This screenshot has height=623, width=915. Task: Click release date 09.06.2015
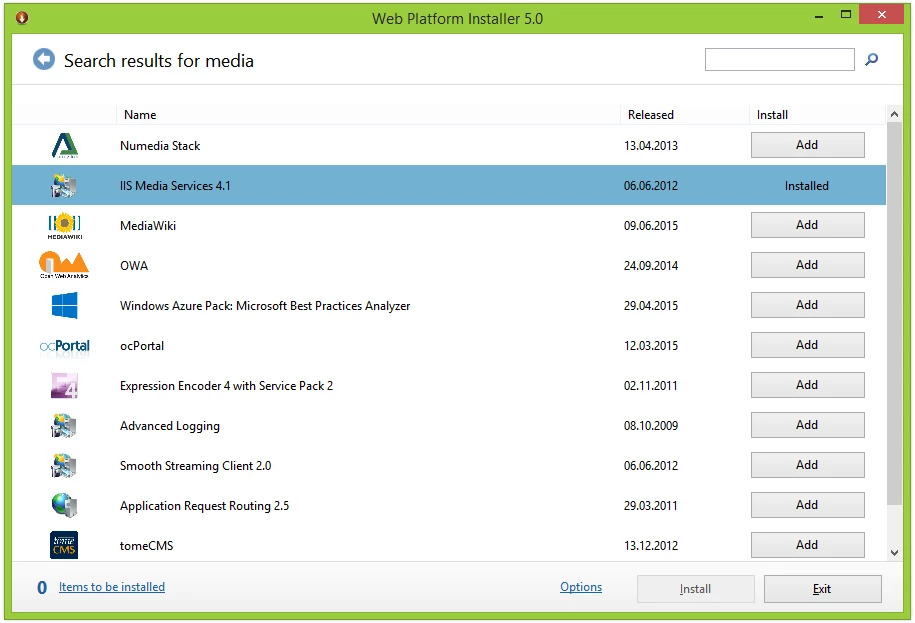651,226
